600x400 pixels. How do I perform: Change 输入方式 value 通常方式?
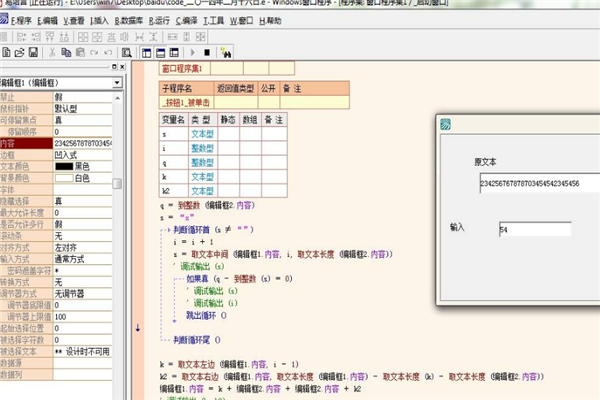point(83,259)
